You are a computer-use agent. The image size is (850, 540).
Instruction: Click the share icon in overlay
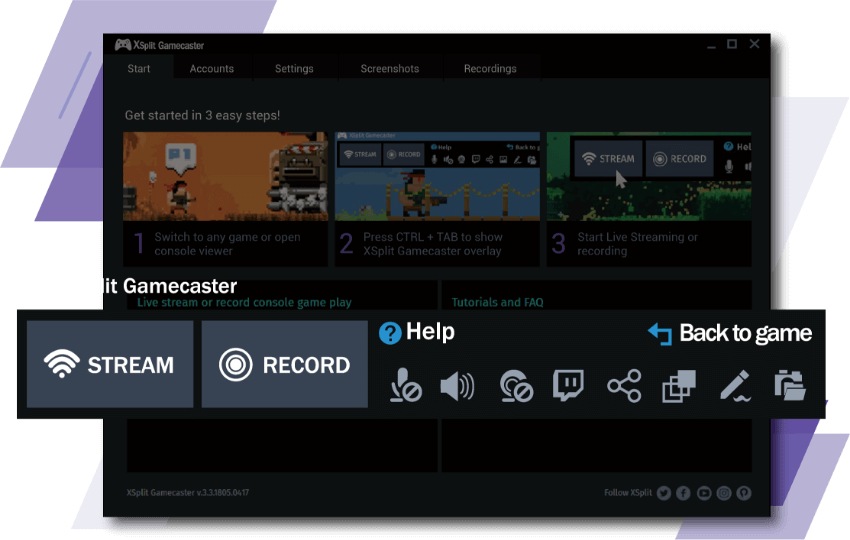click(624, 386)
